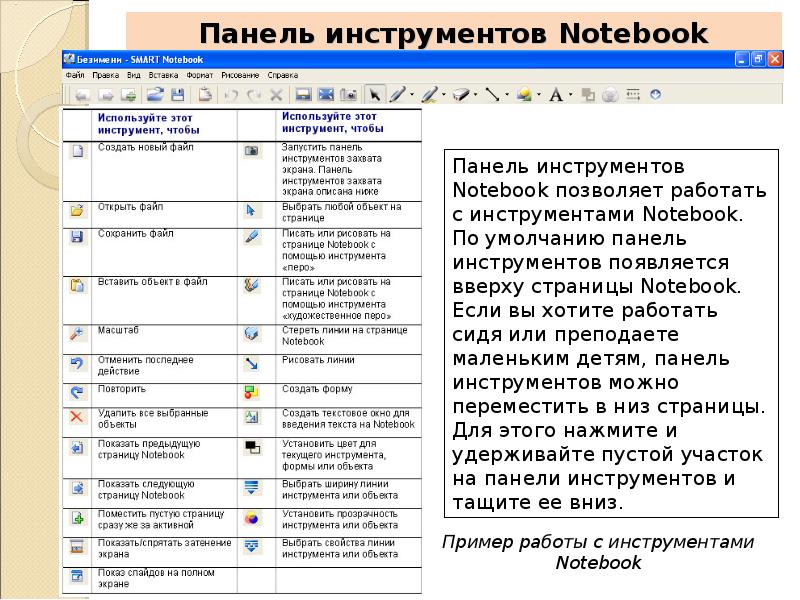Click the previous page arrow in the toolbar
The height and width of the screenshot is (600, 800).
click(x=82, y=96)
